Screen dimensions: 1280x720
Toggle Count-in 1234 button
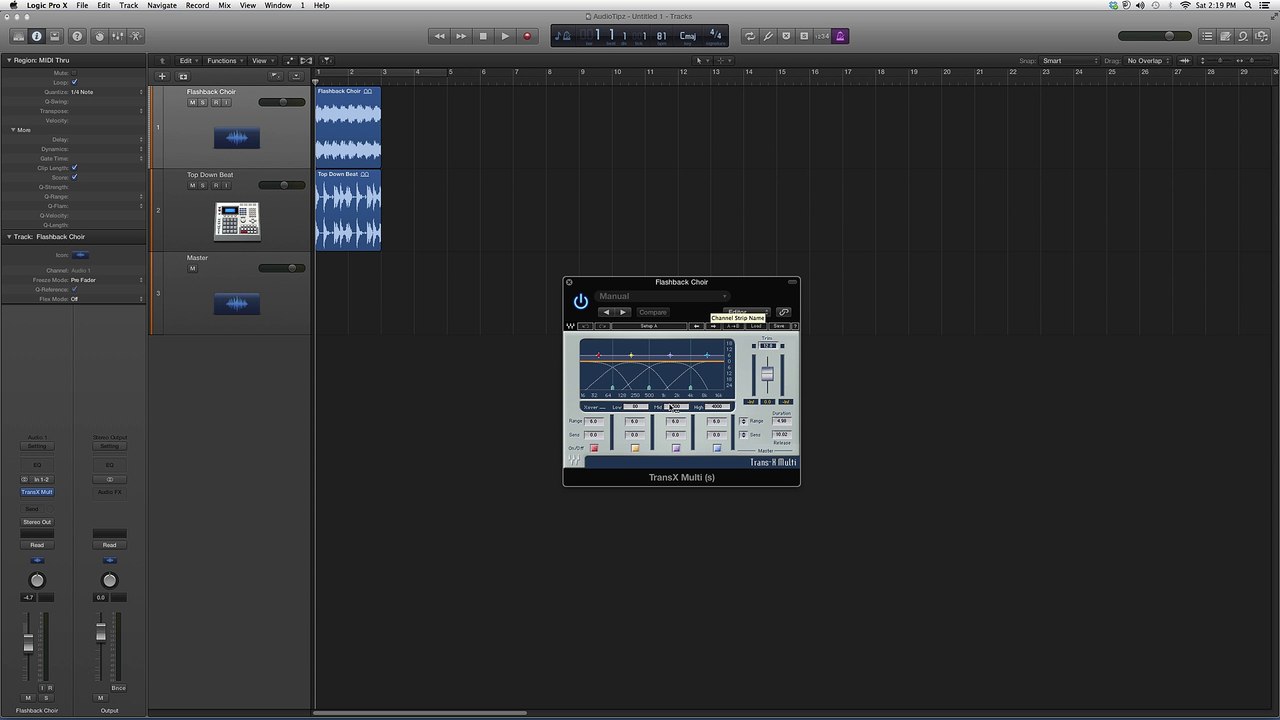pos(822,36)
